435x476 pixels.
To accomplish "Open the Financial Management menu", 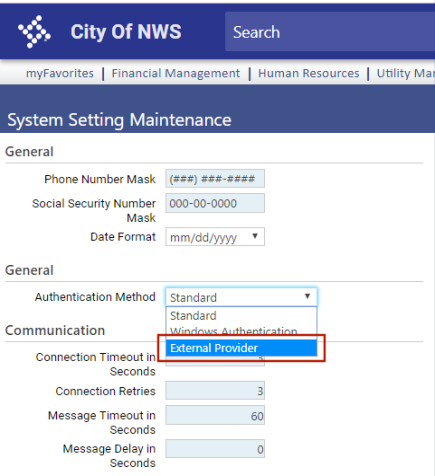I will click(x=176, y=73).
